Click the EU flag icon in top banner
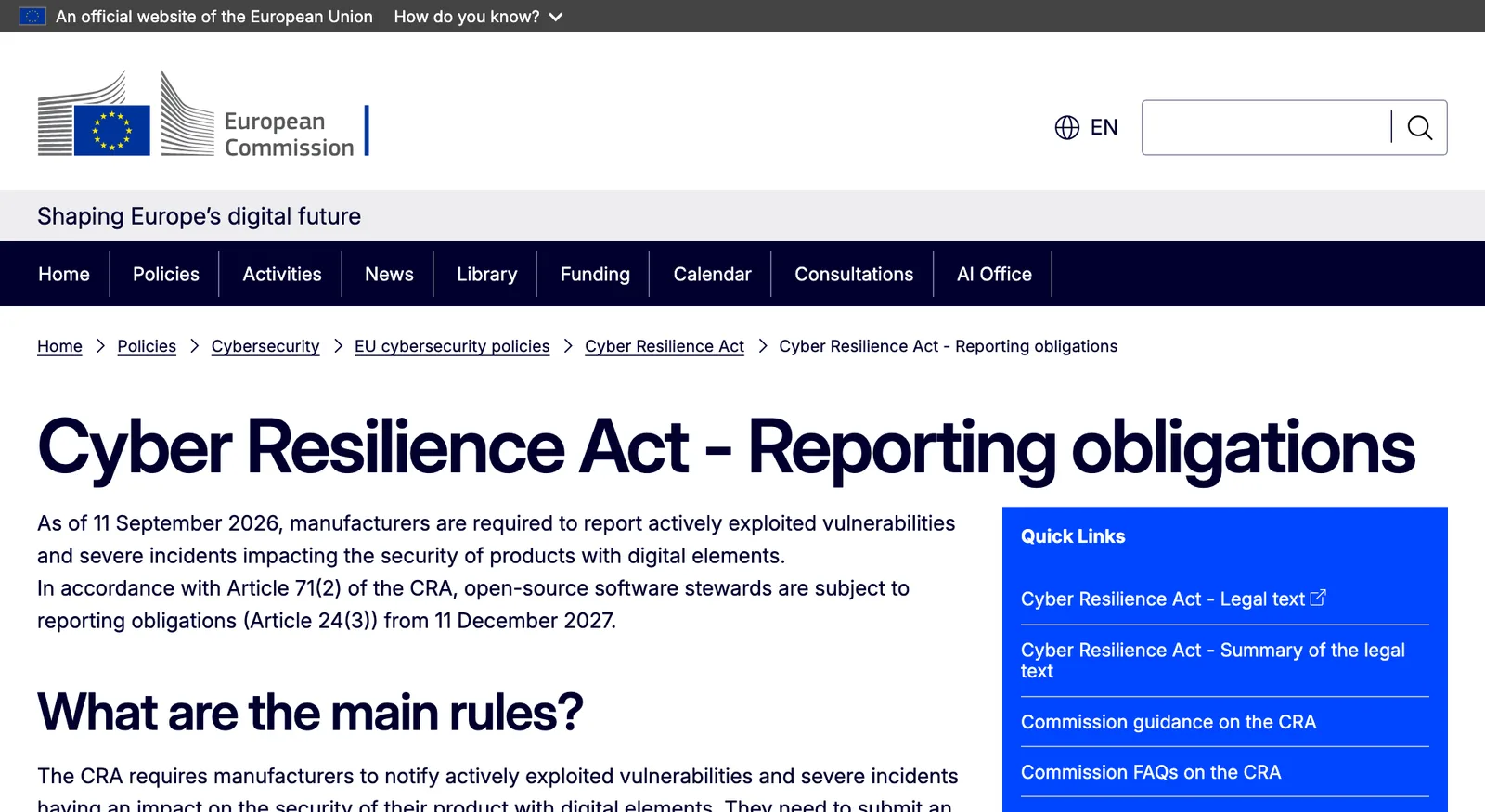The image size is (1485, 812). pos(32,17)
